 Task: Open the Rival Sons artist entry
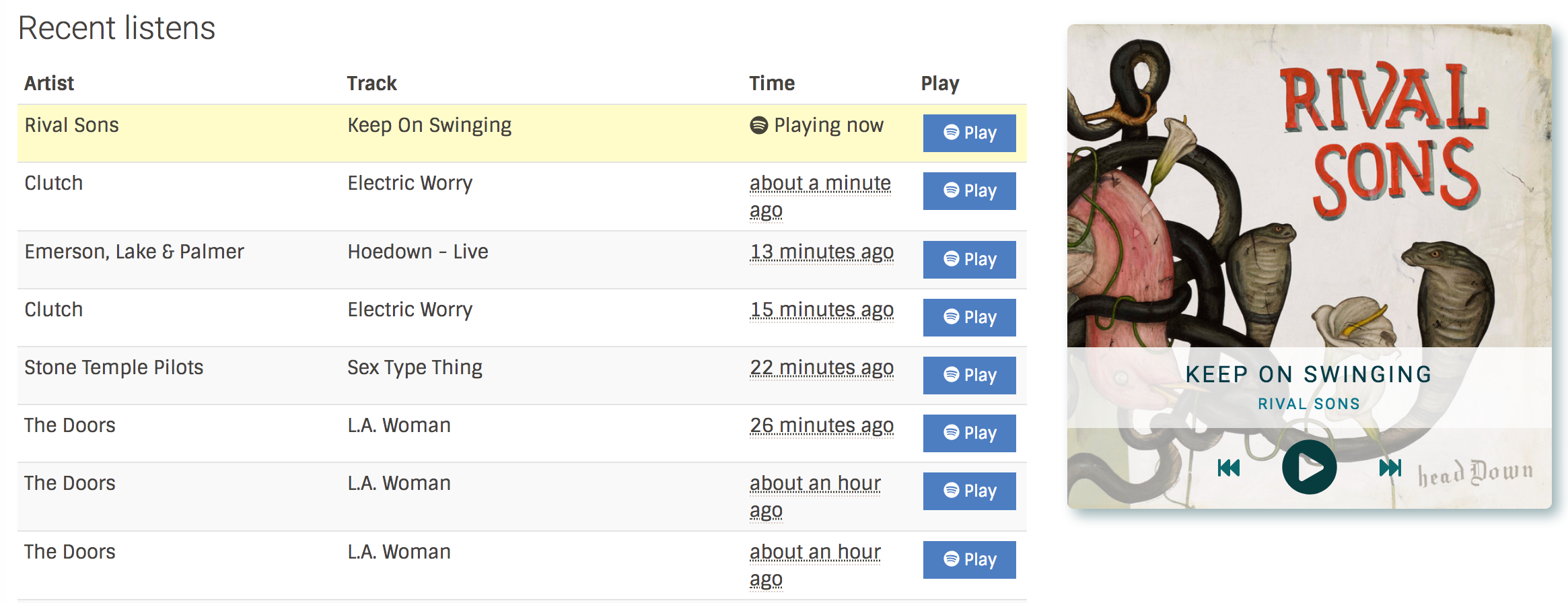click(x=72, y=125)
